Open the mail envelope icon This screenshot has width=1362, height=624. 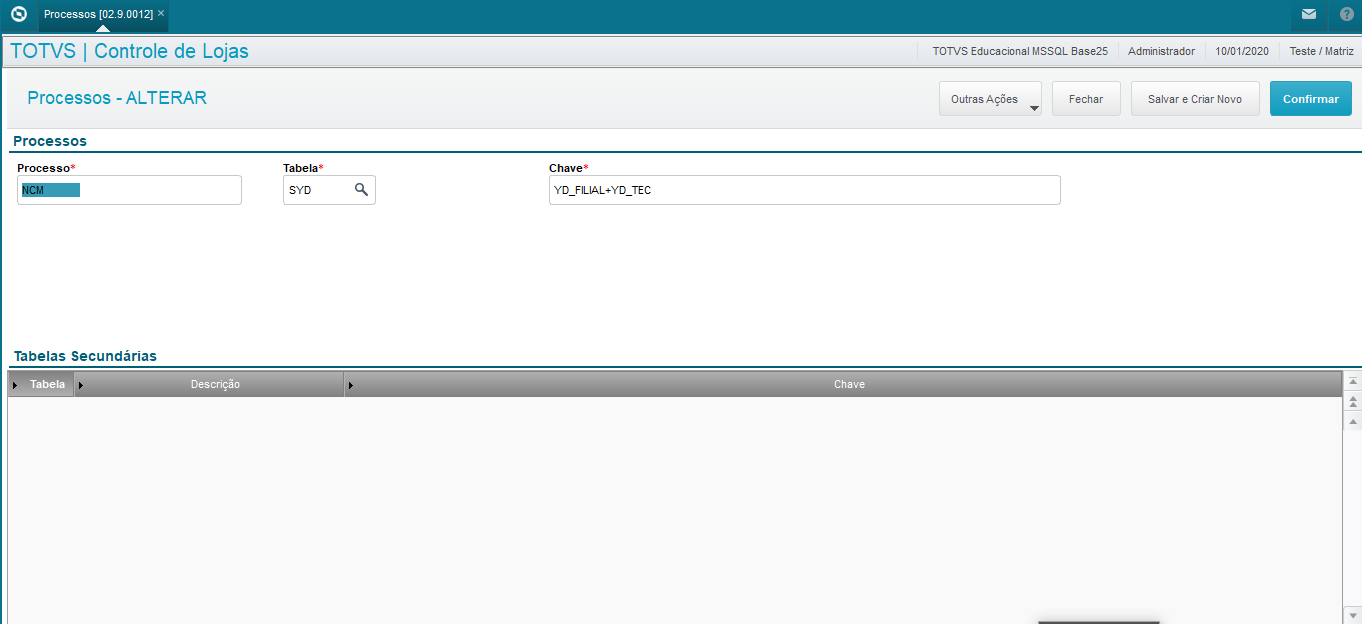(1309, 14)
